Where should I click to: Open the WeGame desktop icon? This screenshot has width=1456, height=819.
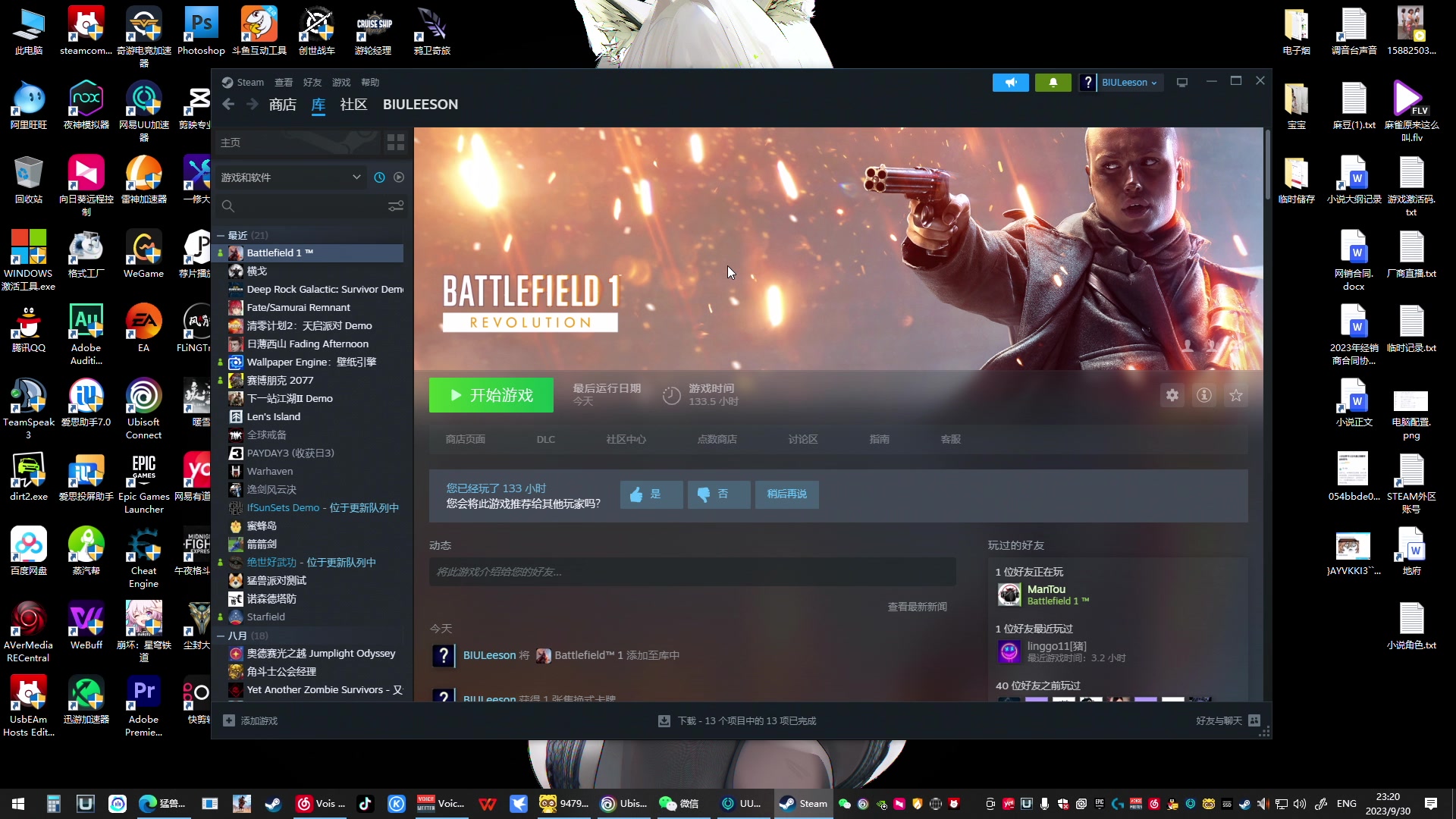click(x=144, y=255)
